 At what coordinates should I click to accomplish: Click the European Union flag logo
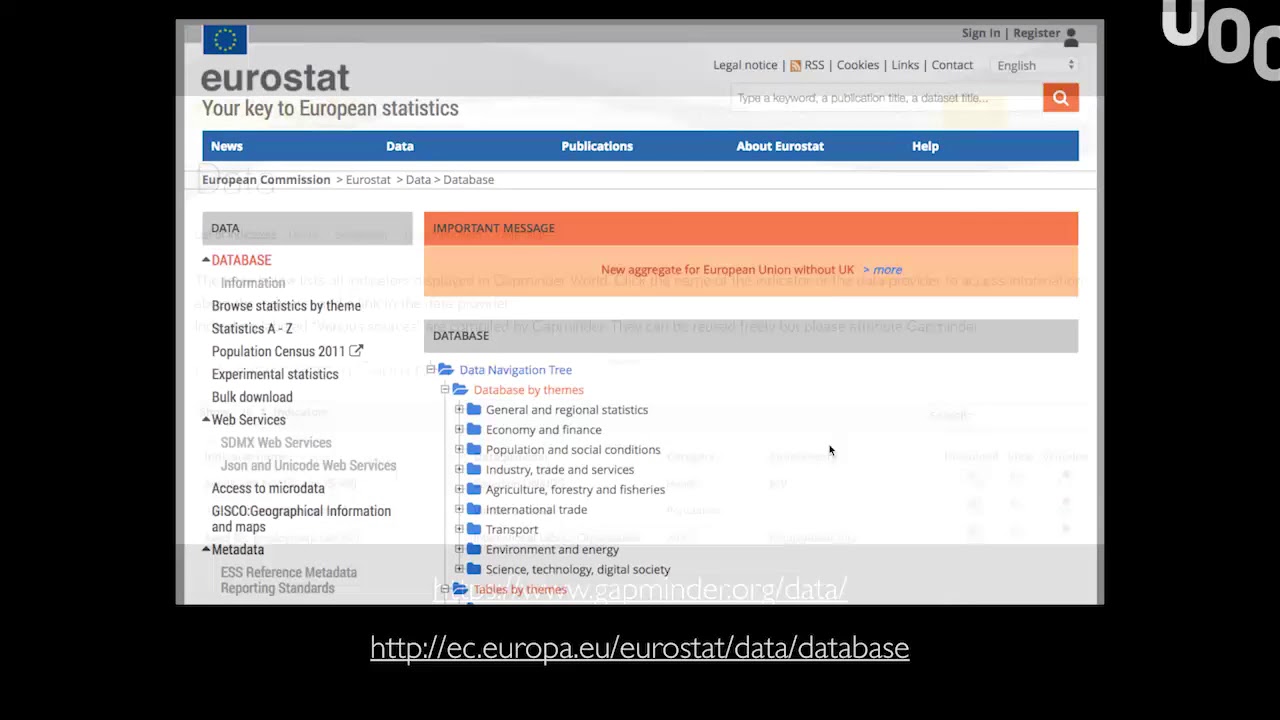[224, 39]
